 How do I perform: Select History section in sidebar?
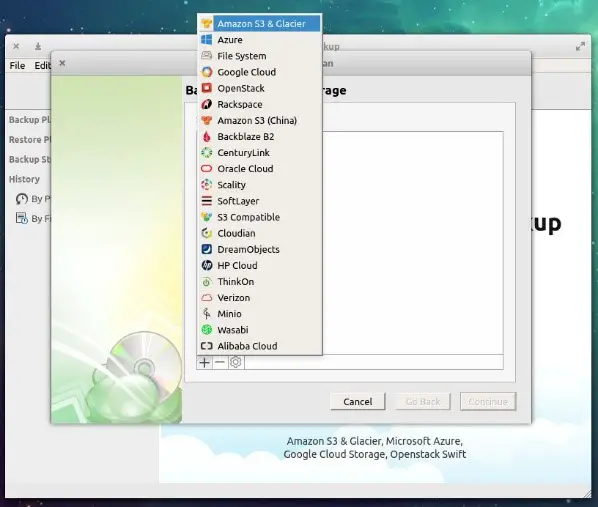tap(24, 179)
